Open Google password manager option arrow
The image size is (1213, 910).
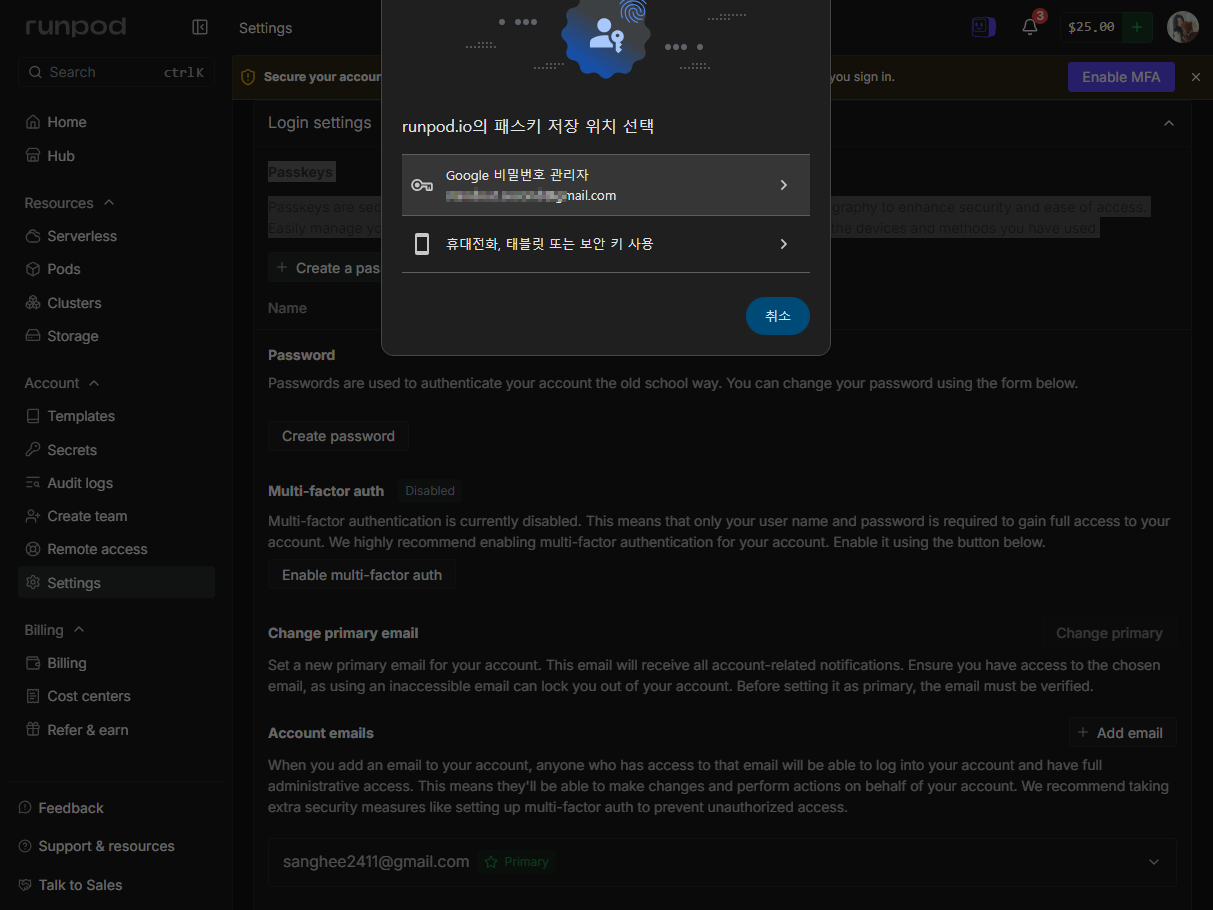pyautogui.click(x=784, y=185)
